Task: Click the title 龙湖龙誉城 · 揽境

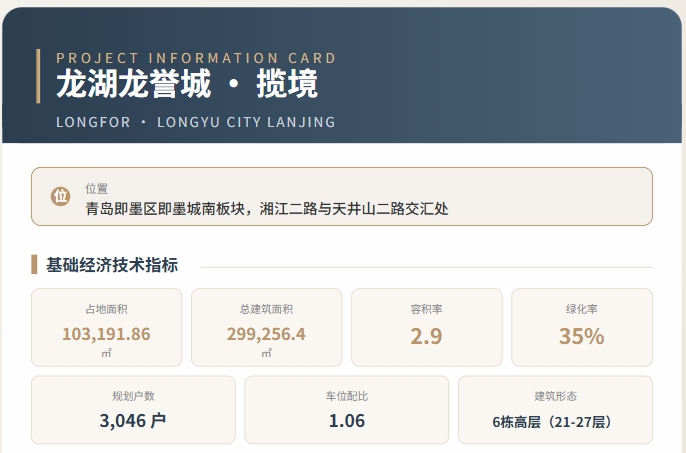Action: coord(187,83)
